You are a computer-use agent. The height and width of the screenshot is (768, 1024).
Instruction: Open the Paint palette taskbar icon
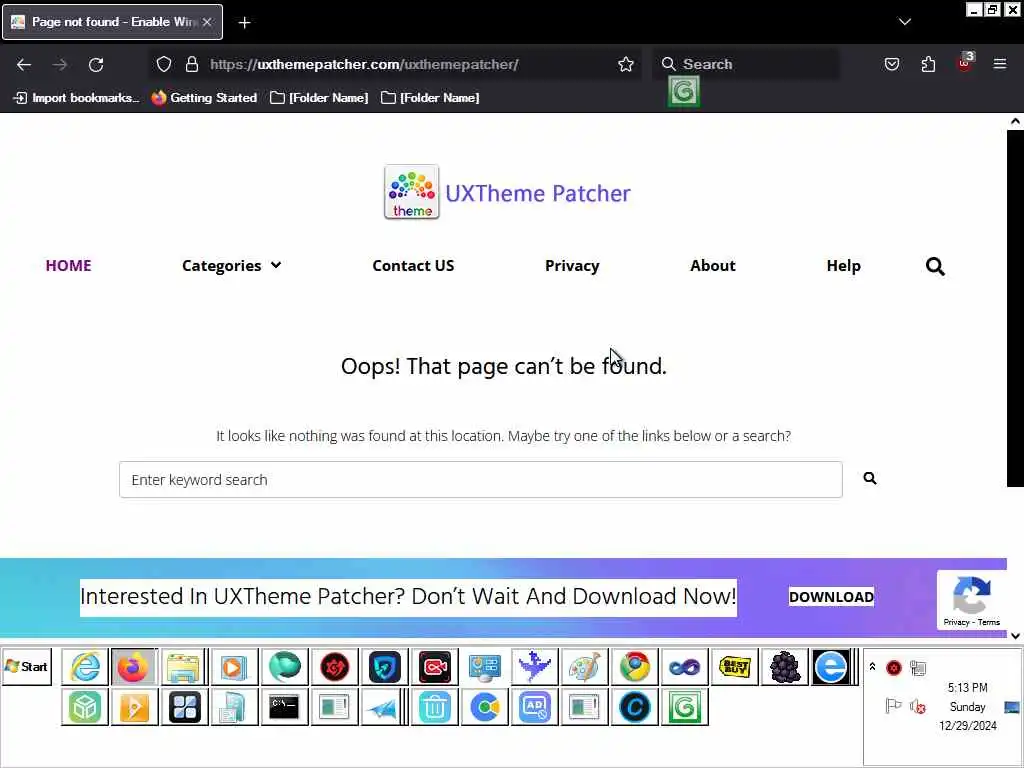(584, 667)
